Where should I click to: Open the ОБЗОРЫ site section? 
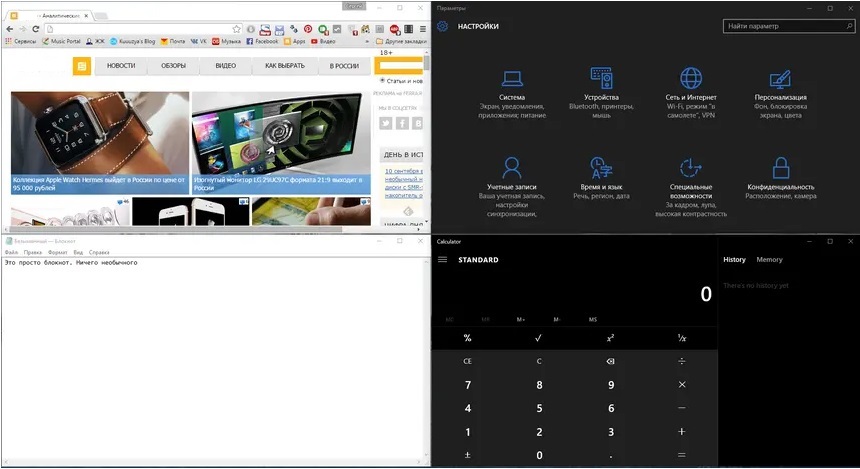click(x=173, y=66)
